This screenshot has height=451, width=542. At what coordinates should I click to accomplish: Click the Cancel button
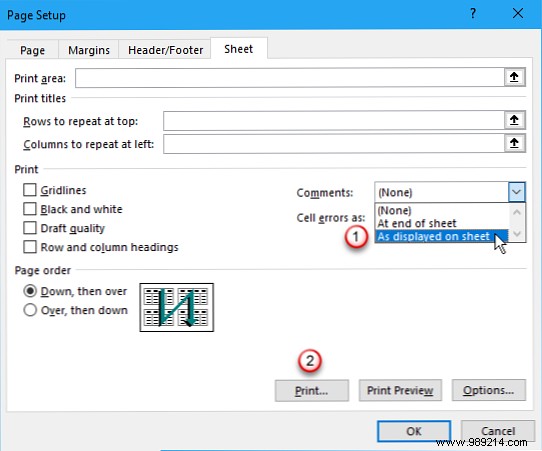[498, 431]
